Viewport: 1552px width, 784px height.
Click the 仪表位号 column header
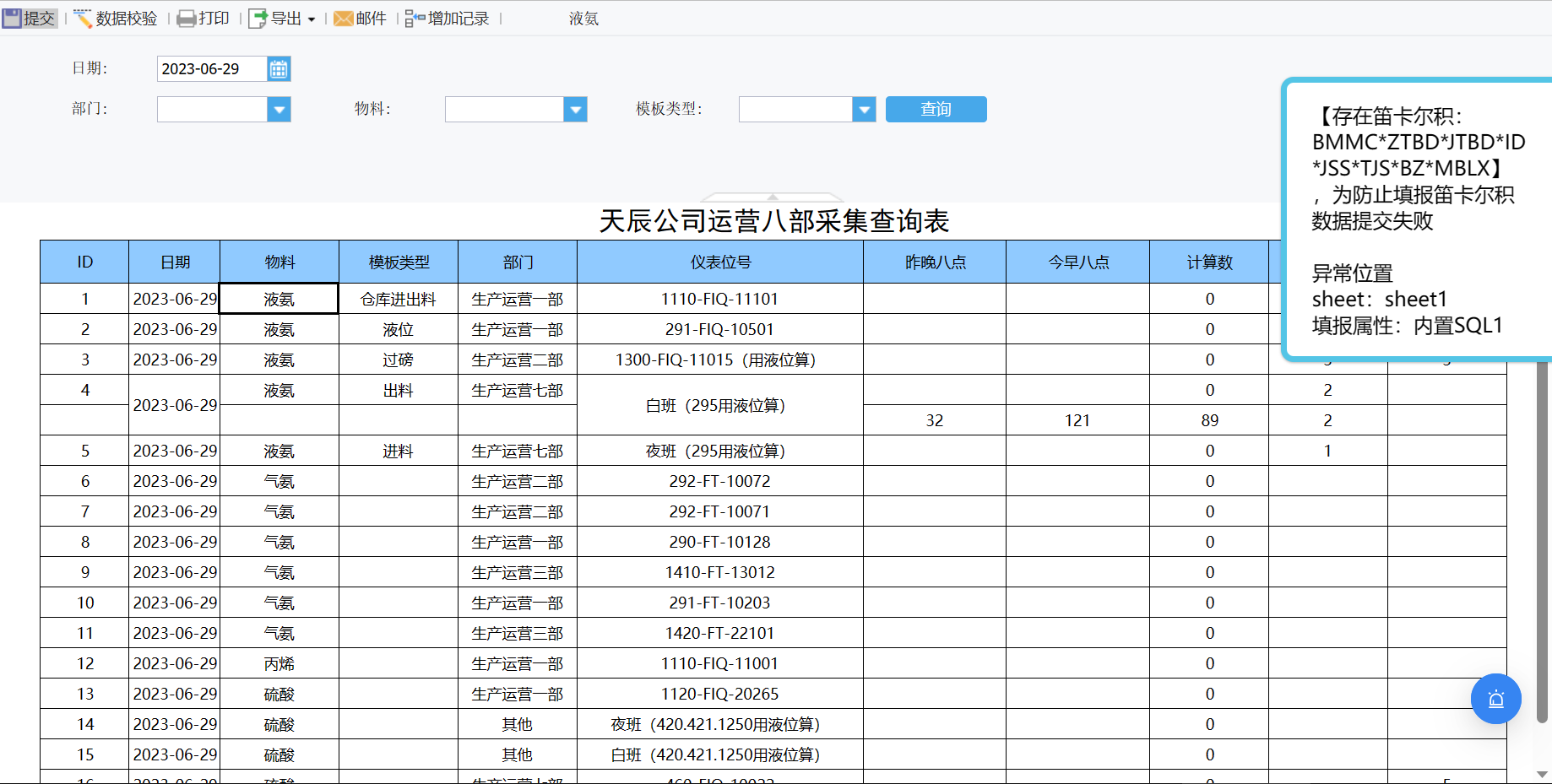(x=720, y=262)
